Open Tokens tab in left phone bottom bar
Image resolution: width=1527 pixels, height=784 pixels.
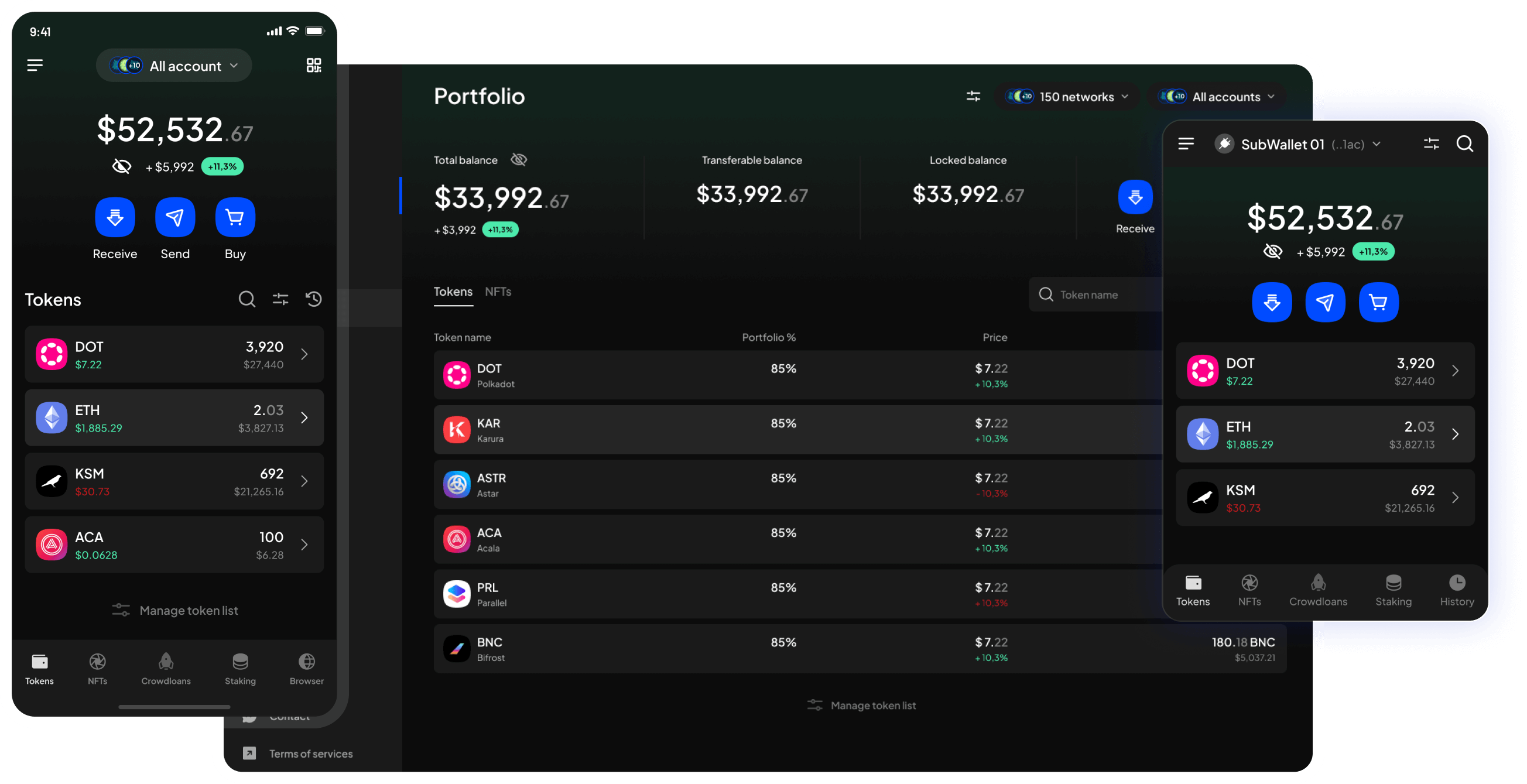(x=40, y=670)
